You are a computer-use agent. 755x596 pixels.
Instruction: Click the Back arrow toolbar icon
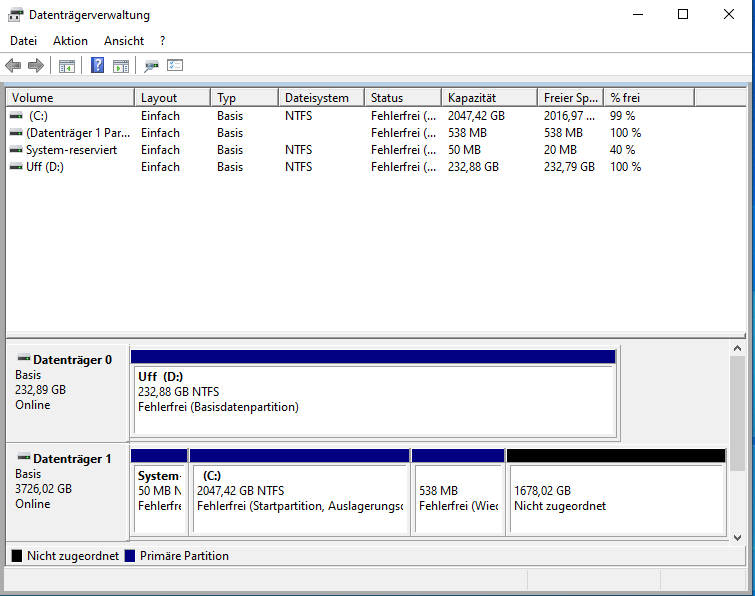[13, 65]
